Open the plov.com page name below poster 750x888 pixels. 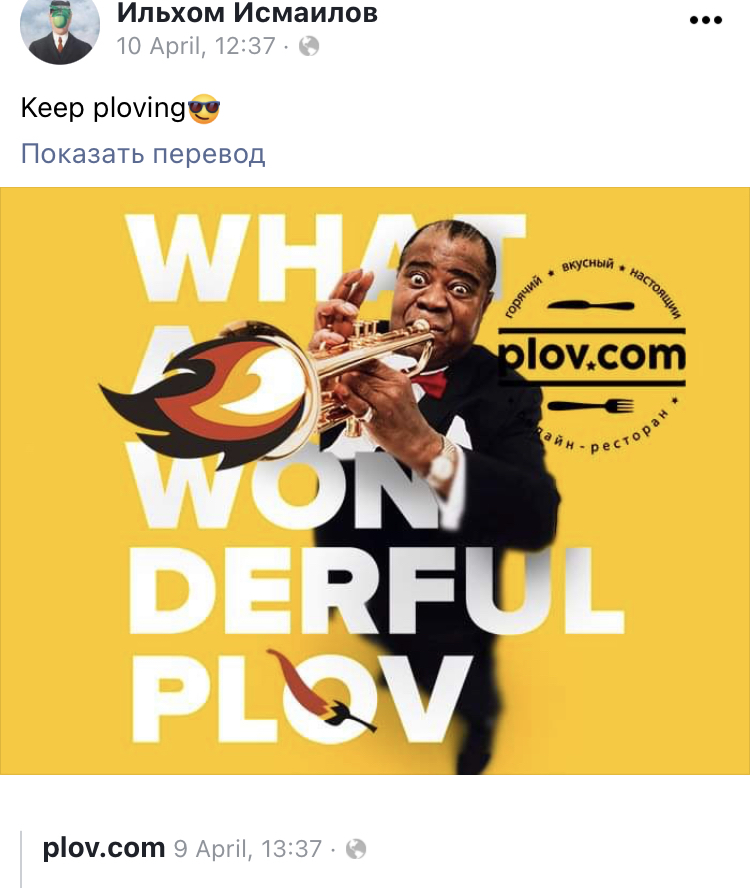click(x=104, y=848)
